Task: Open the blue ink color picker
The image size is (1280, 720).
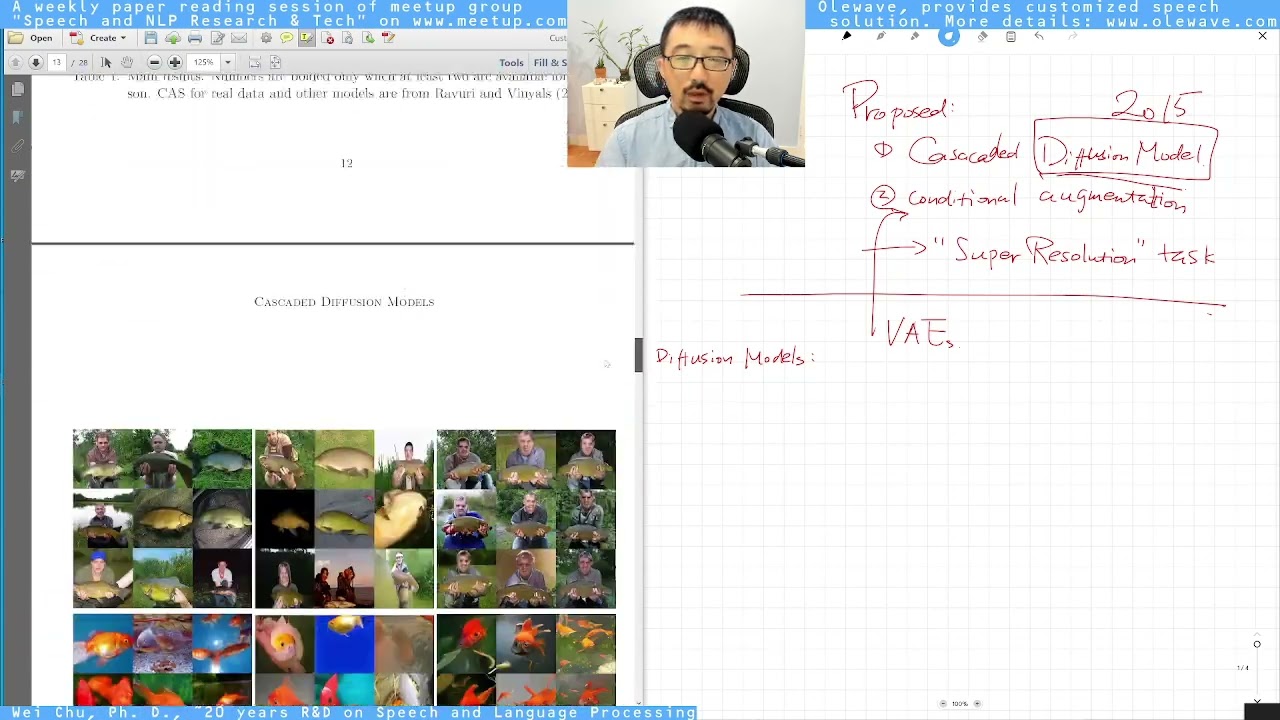Action: pos(949,37)
